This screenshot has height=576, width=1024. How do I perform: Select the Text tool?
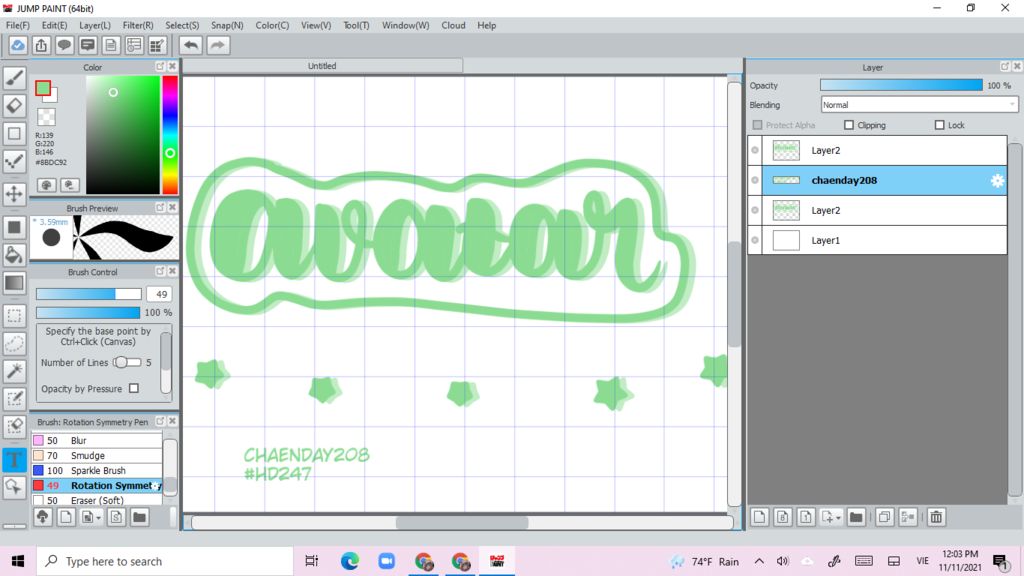14,459
